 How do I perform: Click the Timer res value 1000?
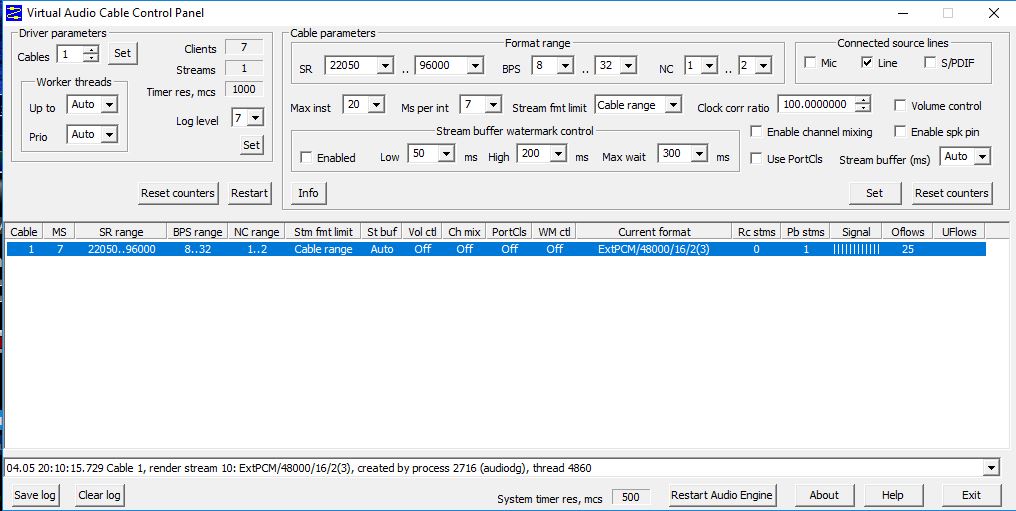coord(244,89)
